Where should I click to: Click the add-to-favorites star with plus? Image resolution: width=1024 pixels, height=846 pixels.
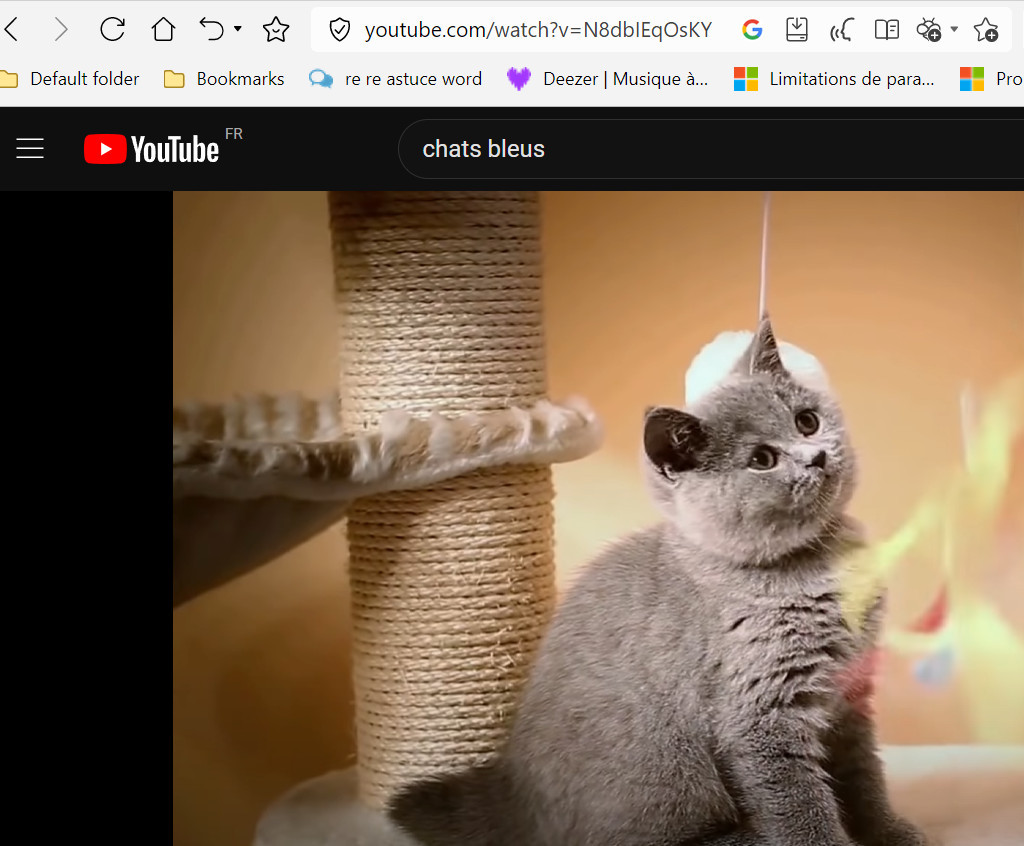click(x=986, y=30)
